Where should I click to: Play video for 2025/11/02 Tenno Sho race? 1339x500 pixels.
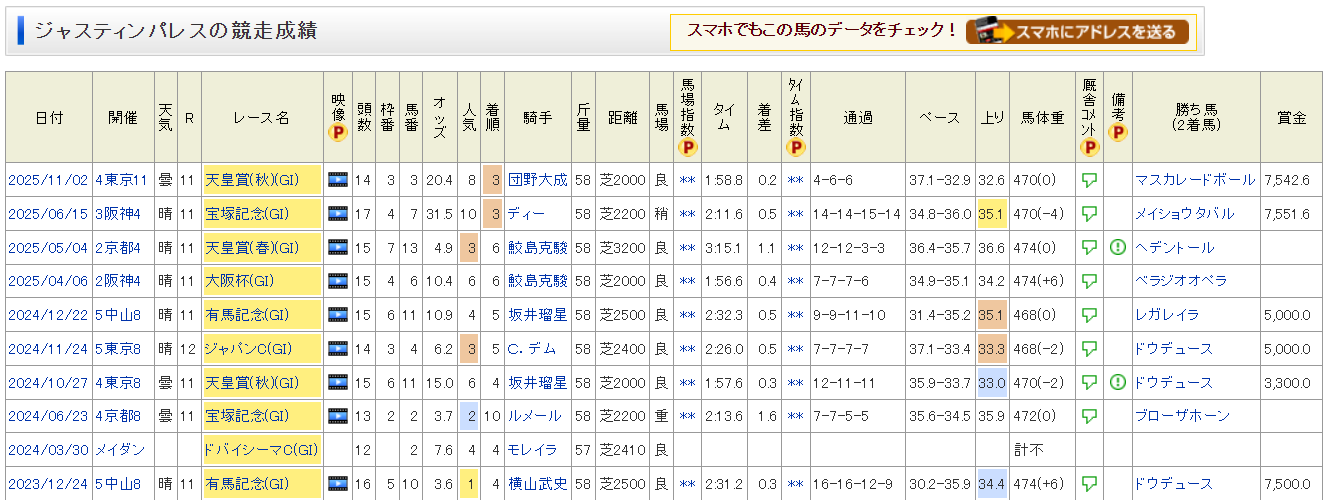point(338,180)
